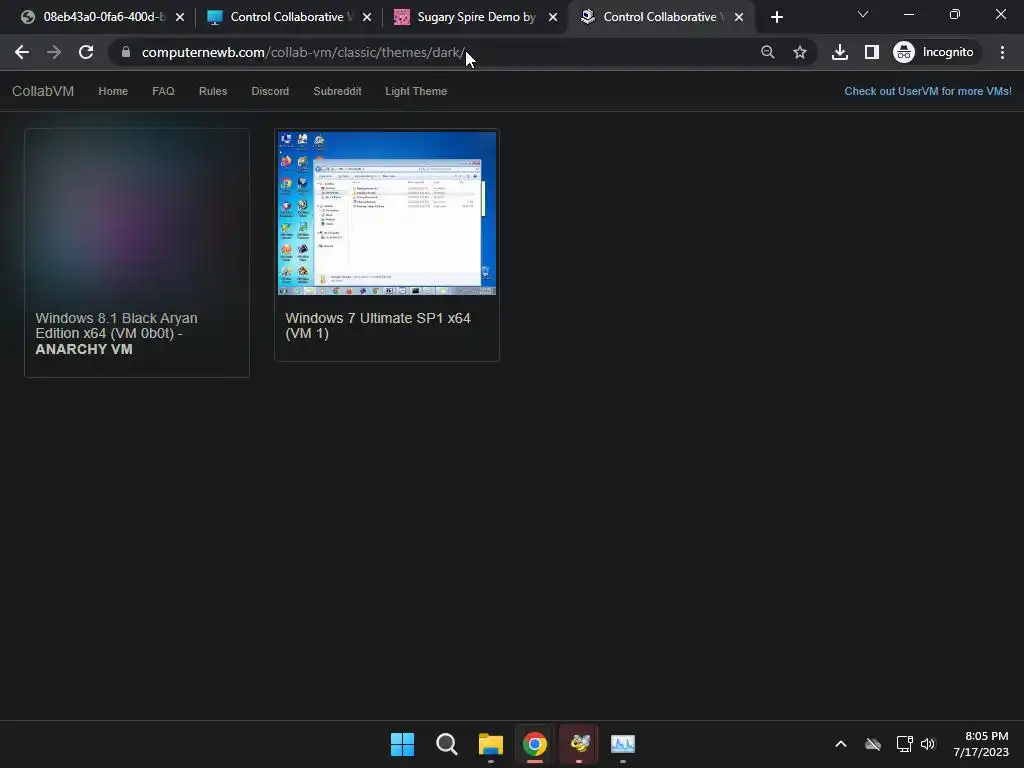The image size is (1024, 768).
Task: Switch to the 08eb43a0-0fa6-400d tab
Action: pos(102,17)
